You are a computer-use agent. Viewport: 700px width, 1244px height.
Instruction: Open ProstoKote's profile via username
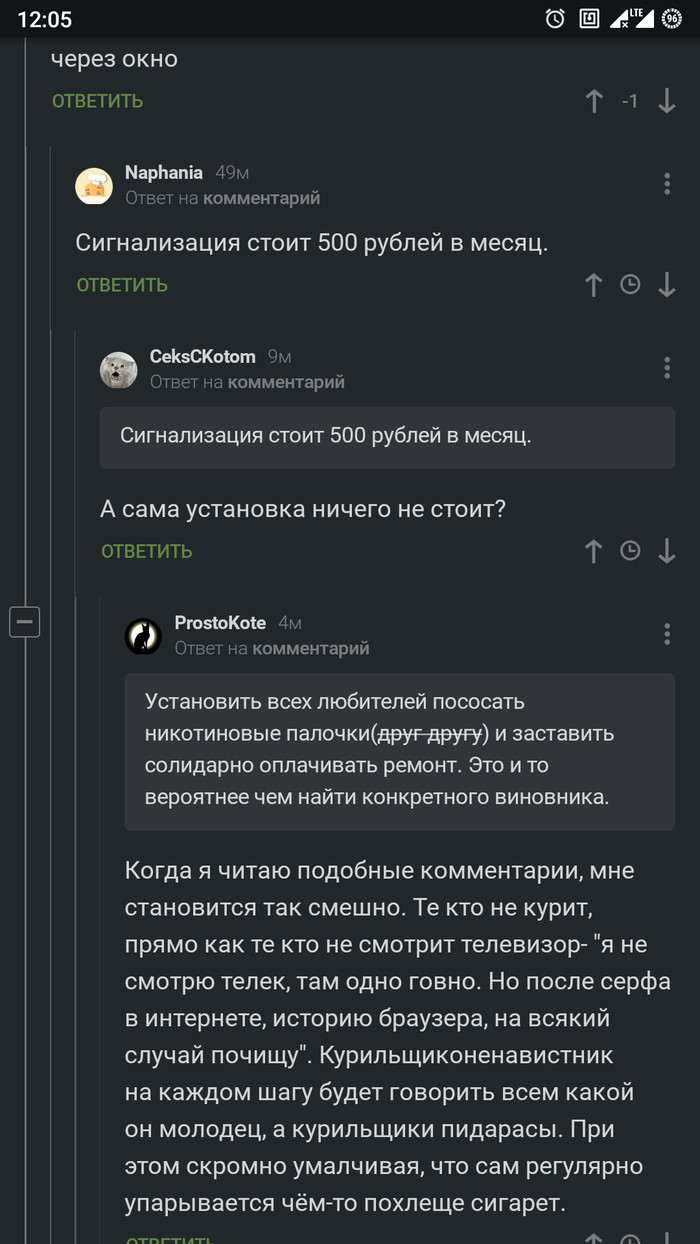pos(220,623)
